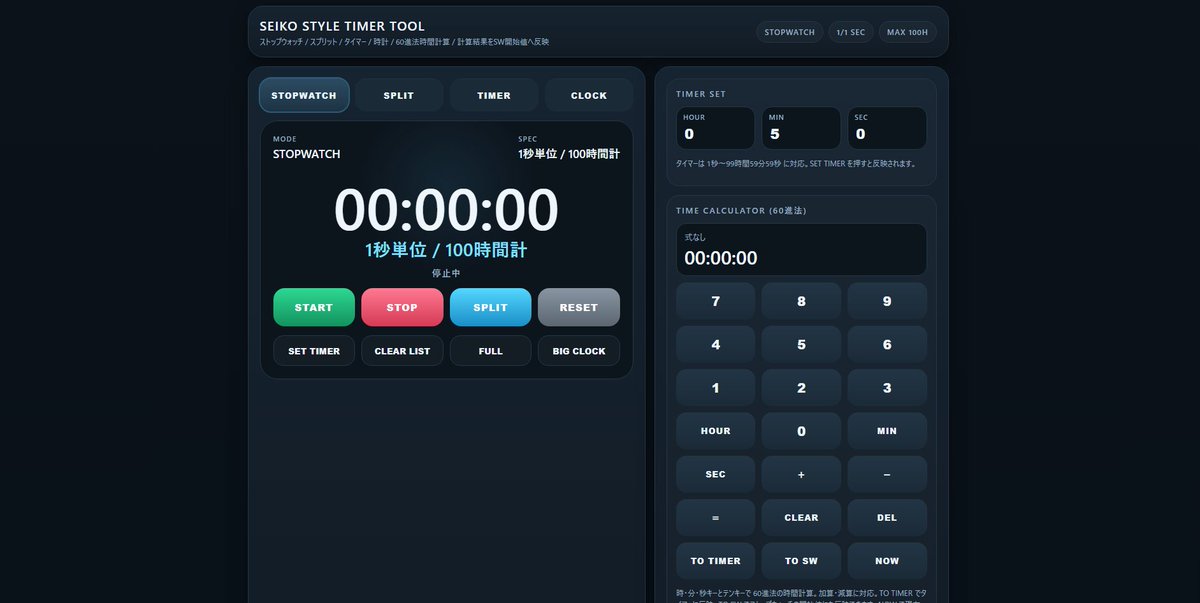
Task: Click the calculator MIN key
Action: coord(887,431)
